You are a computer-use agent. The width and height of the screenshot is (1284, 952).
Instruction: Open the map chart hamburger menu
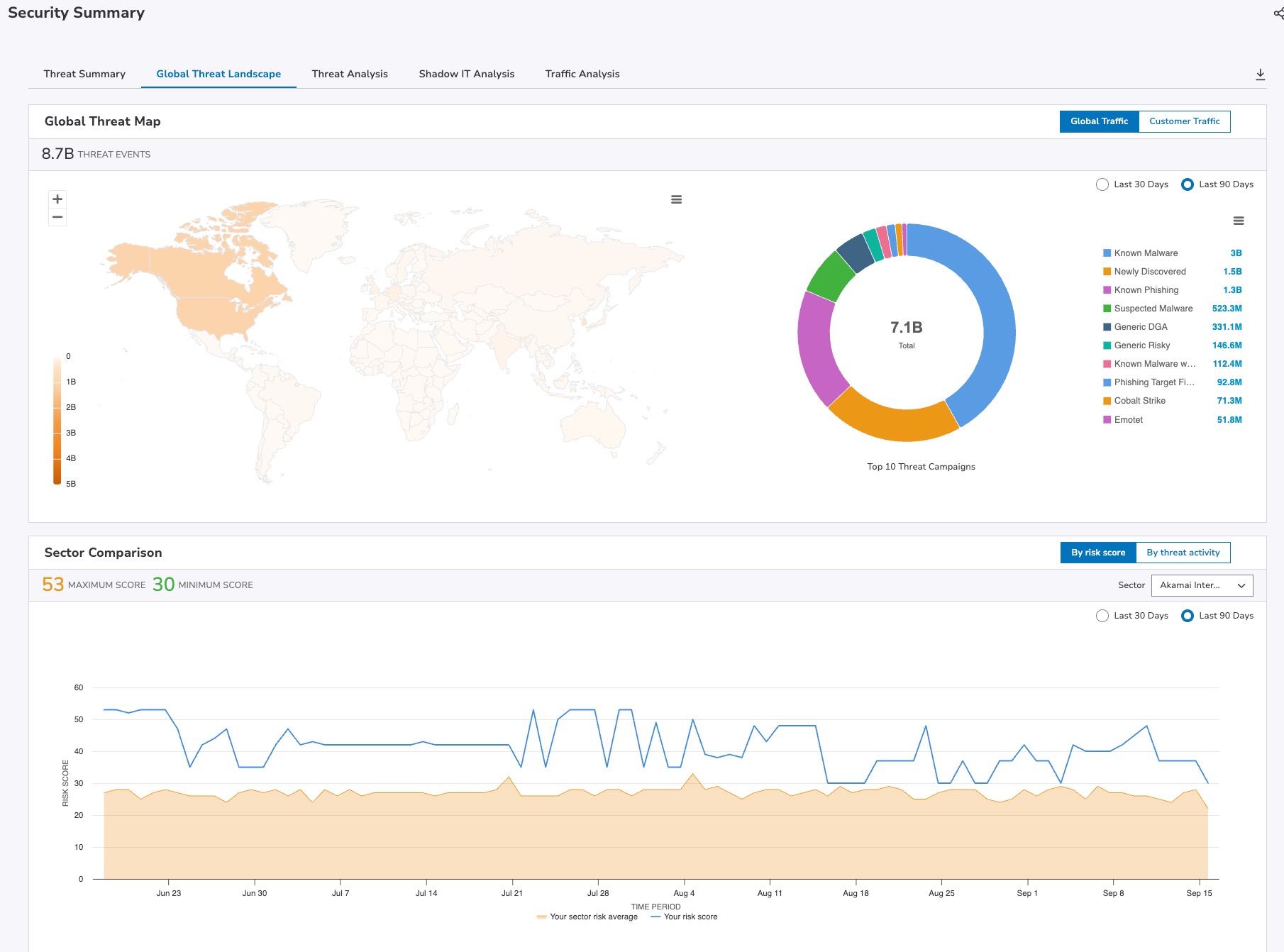[x=676, y=200]
